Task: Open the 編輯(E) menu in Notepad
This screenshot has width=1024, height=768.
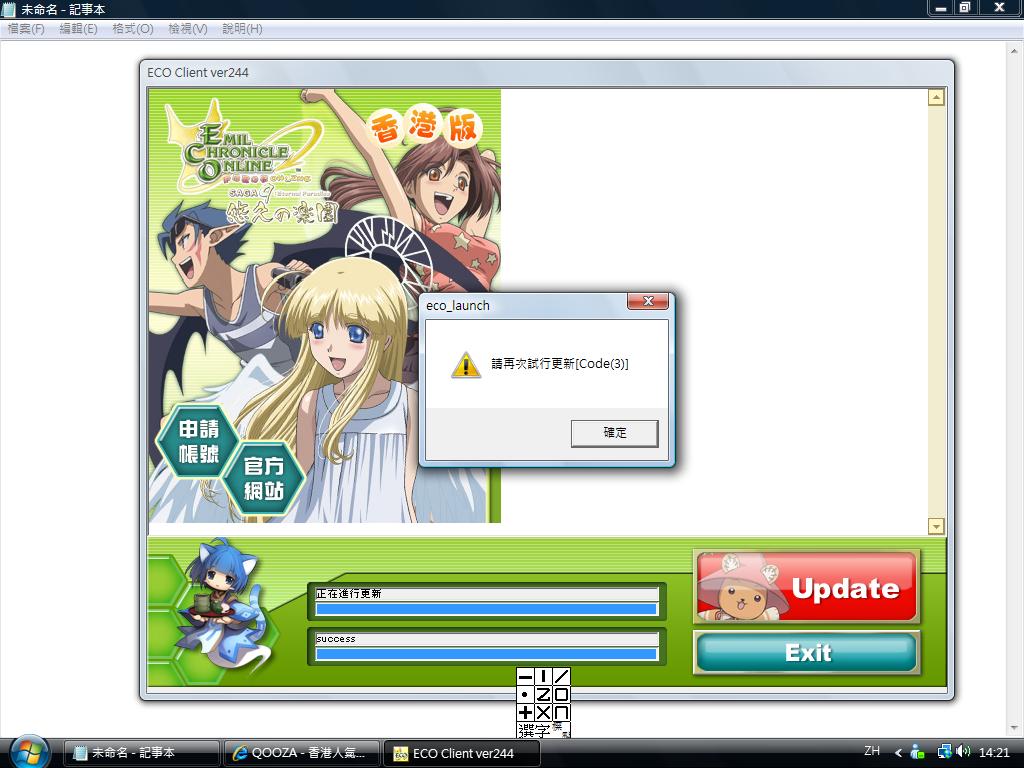Action: (78, 29)
